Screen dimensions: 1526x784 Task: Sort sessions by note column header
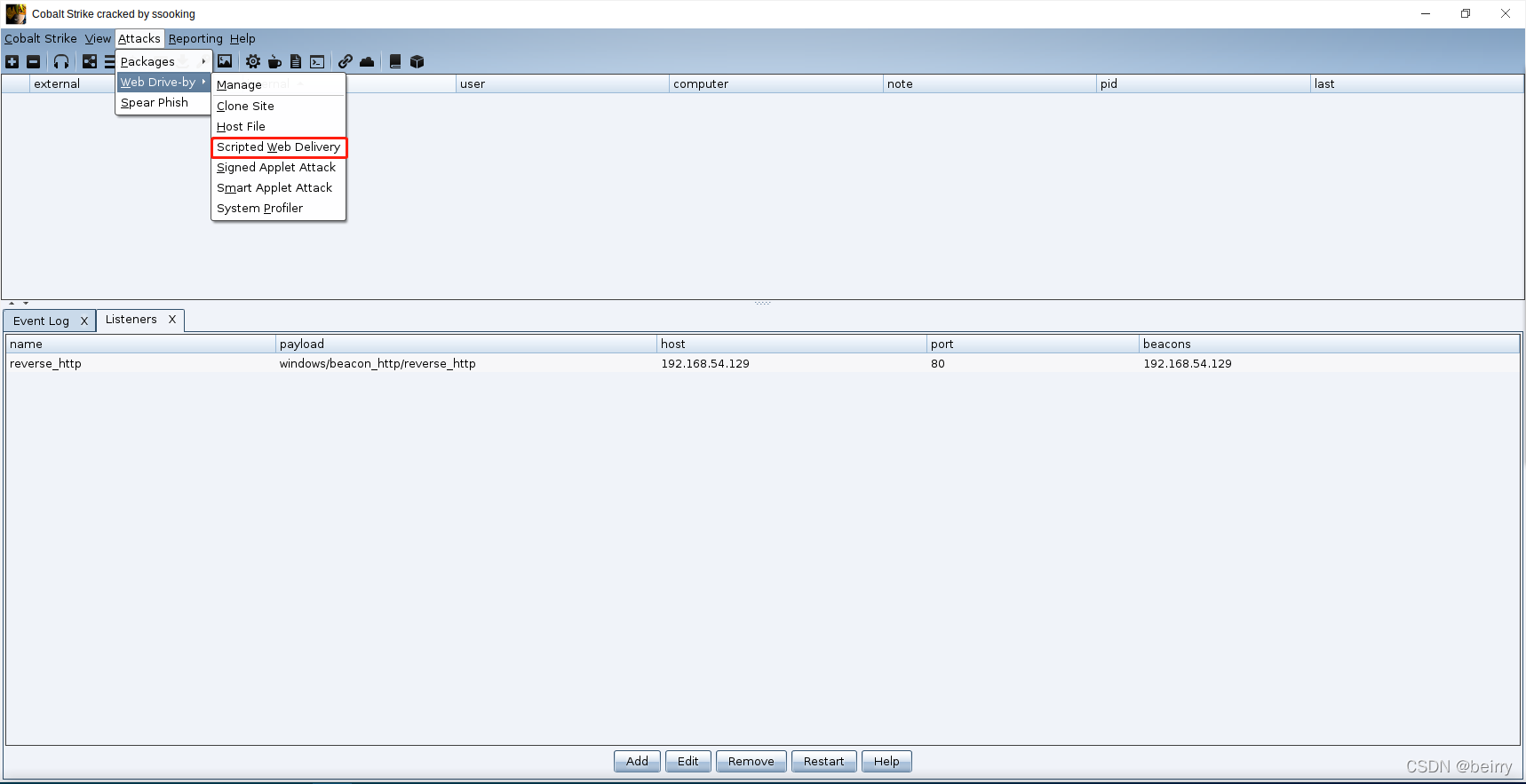pos(990,83)
